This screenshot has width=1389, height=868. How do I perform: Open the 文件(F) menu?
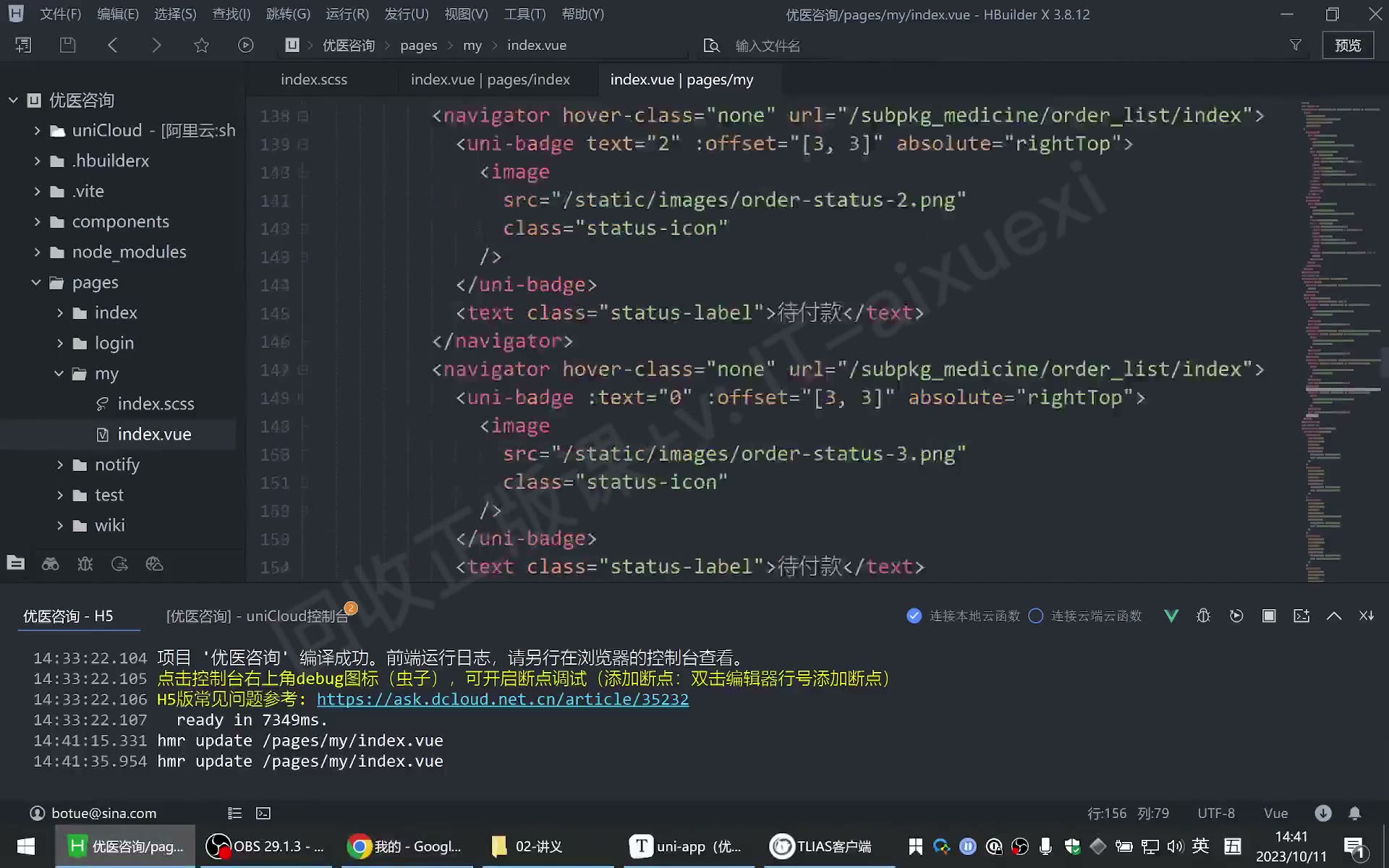60,14
